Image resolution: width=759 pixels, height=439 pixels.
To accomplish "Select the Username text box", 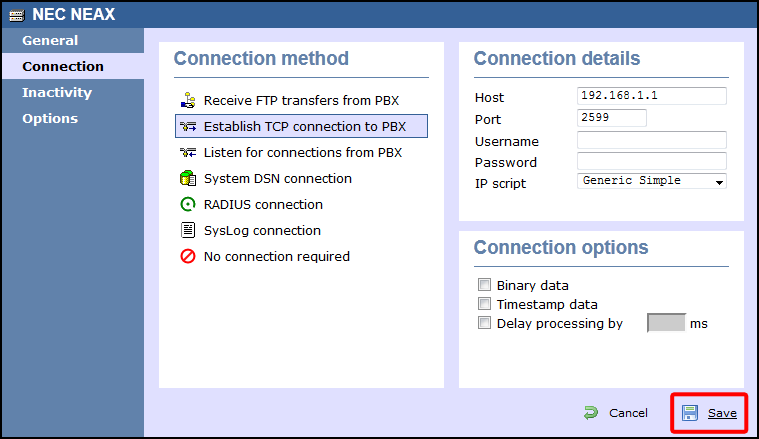I will 652,141.
